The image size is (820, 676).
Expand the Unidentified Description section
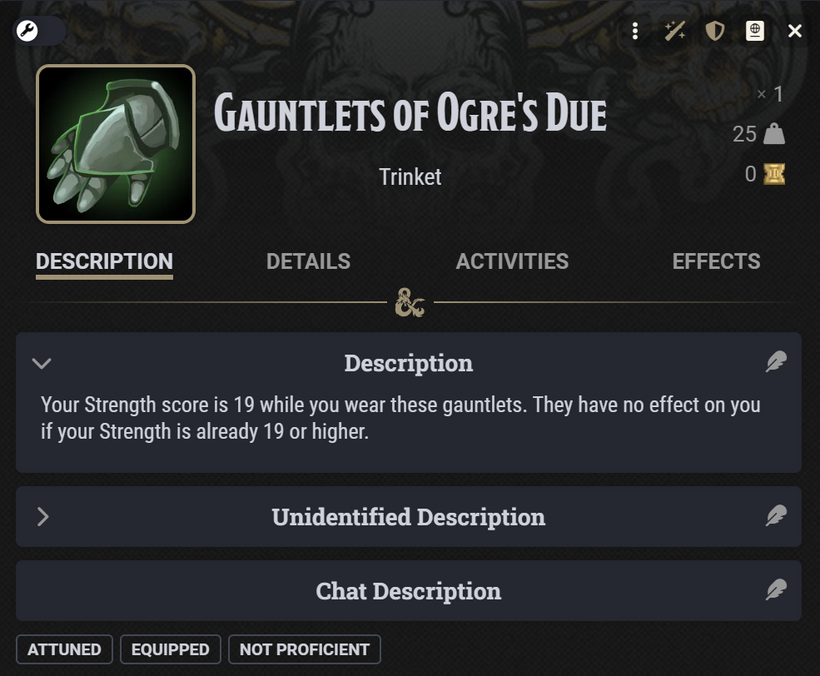pyautogui.click(x=42, y=517)
